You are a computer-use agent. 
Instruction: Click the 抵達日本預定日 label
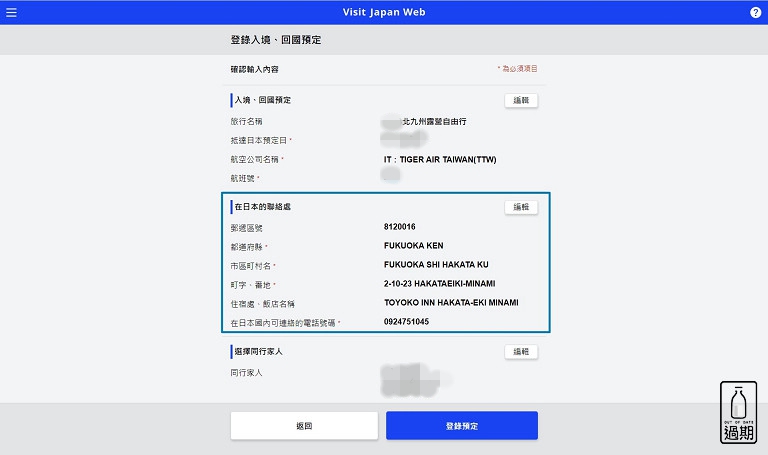click(x=259, y=141)
